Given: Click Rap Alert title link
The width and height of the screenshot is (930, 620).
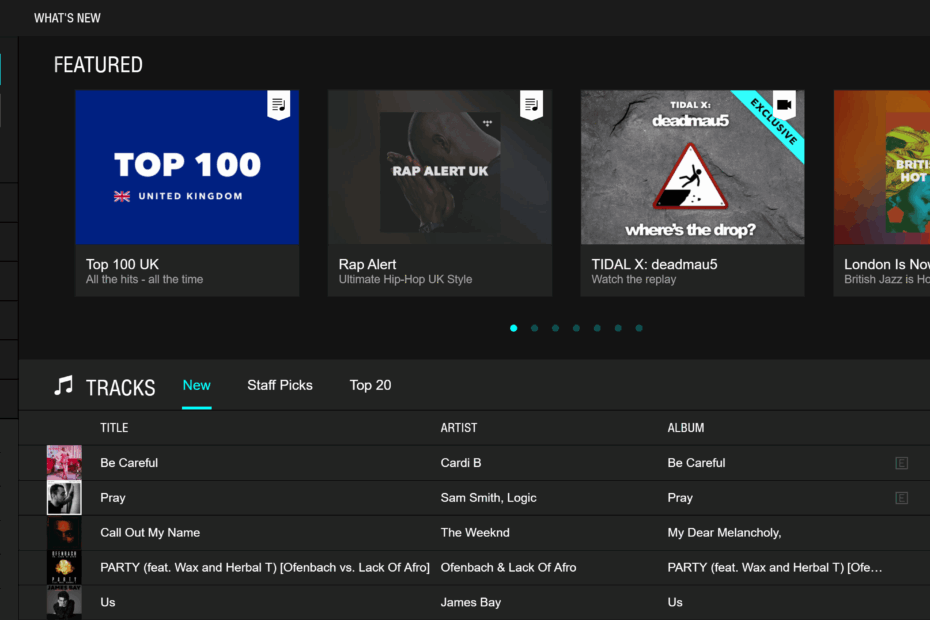Looking at the screenshot, I should point(367,264).
